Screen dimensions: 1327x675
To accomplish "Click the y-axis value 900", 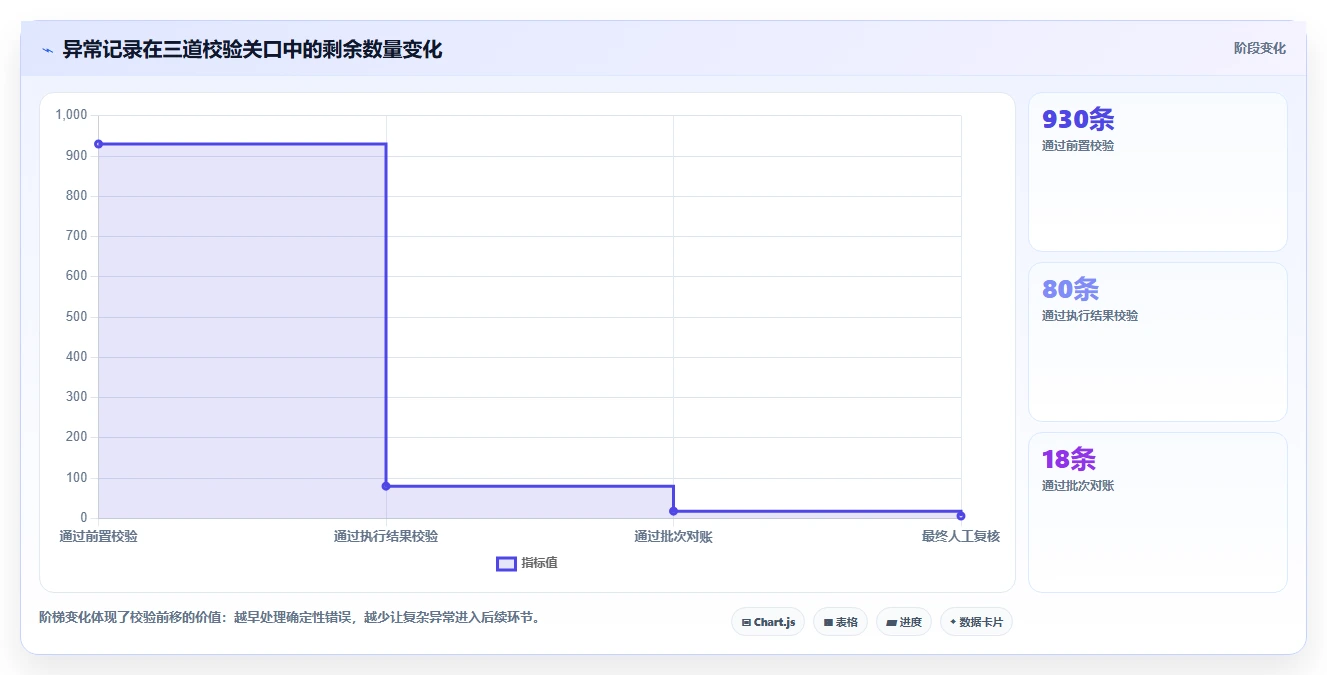I will point(77,156).
